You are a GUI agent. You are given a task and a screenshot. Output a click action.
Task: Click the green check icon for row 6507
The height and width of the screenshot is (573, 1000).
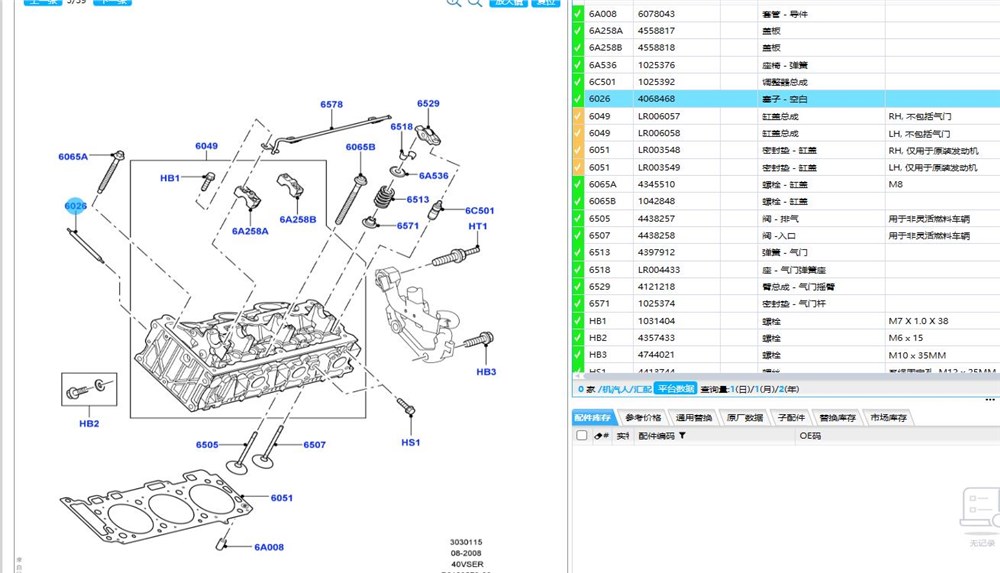578,235
